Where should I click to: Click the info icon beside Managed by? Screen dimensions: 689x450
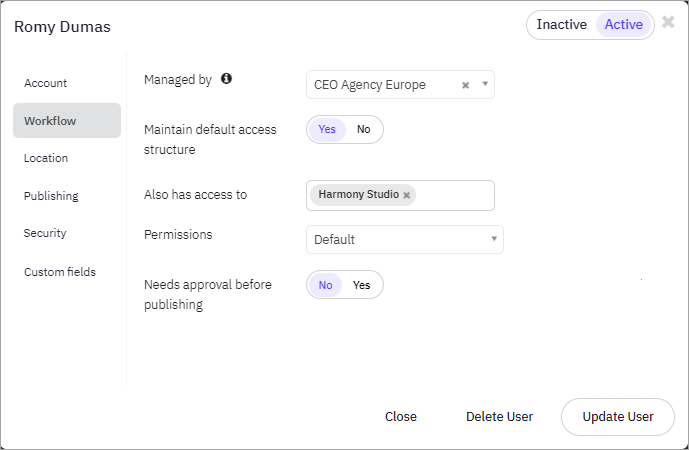[226, 79]
